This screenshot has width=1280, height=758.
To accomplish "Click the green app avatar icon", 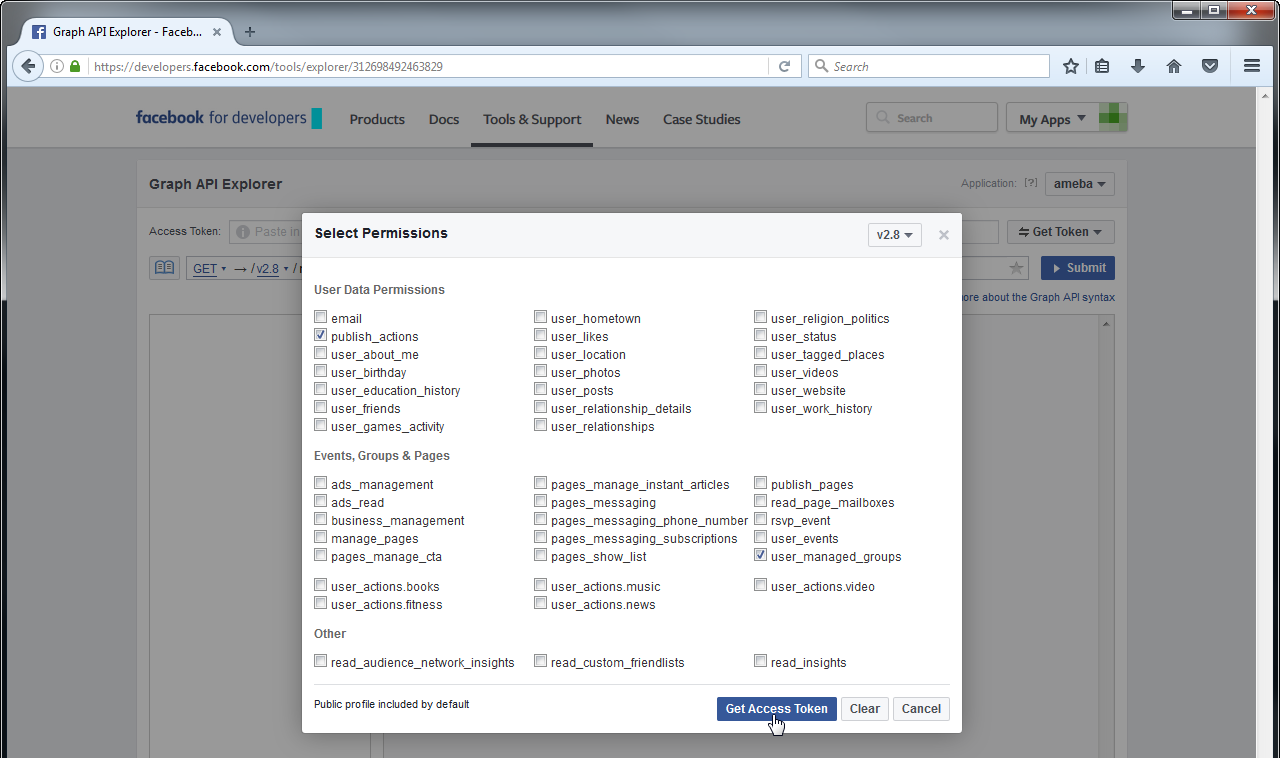I will (1113, 118).
